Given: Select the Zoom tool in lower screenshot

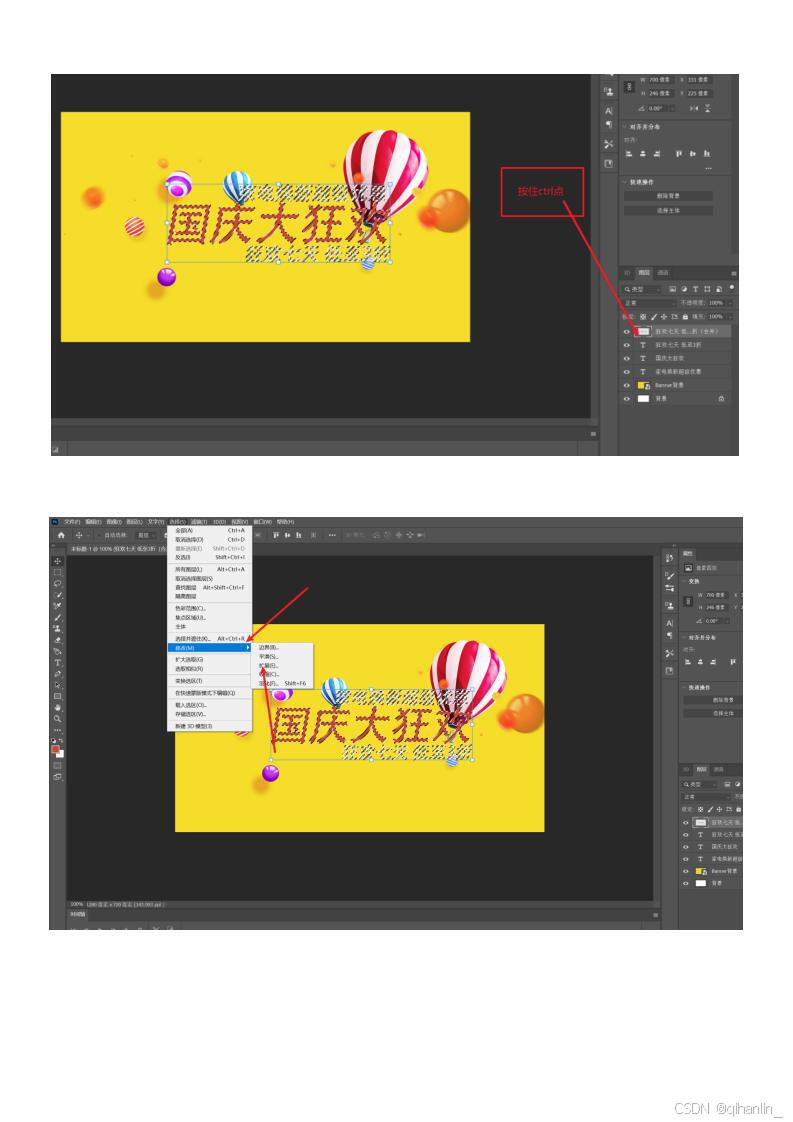Looking at the screenshot, I should tap(57, 718).
